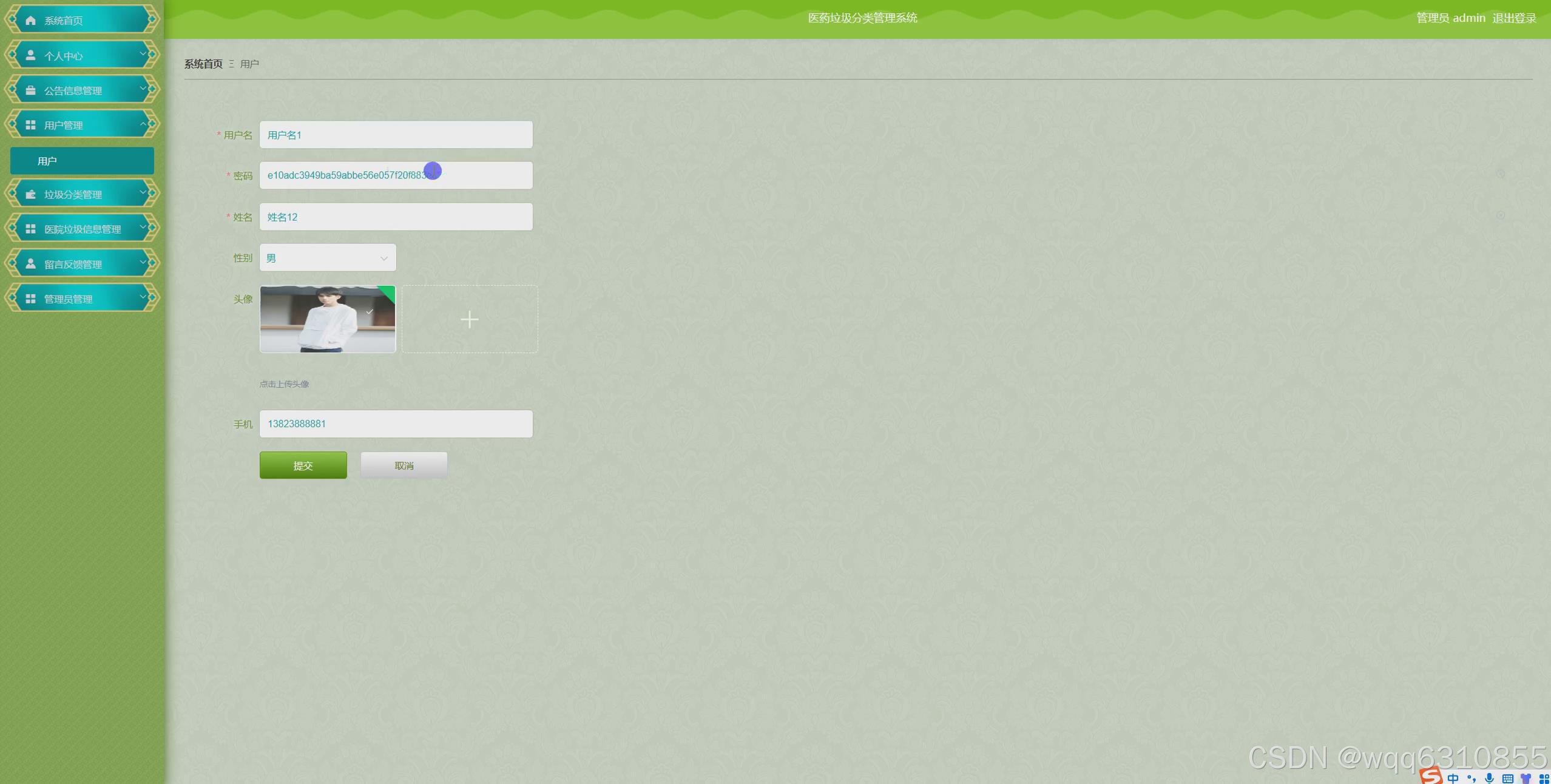Screen dimensions: 1551x784
Task: Click the grid icon beside 用户管理
Action: tap(30, 125)
